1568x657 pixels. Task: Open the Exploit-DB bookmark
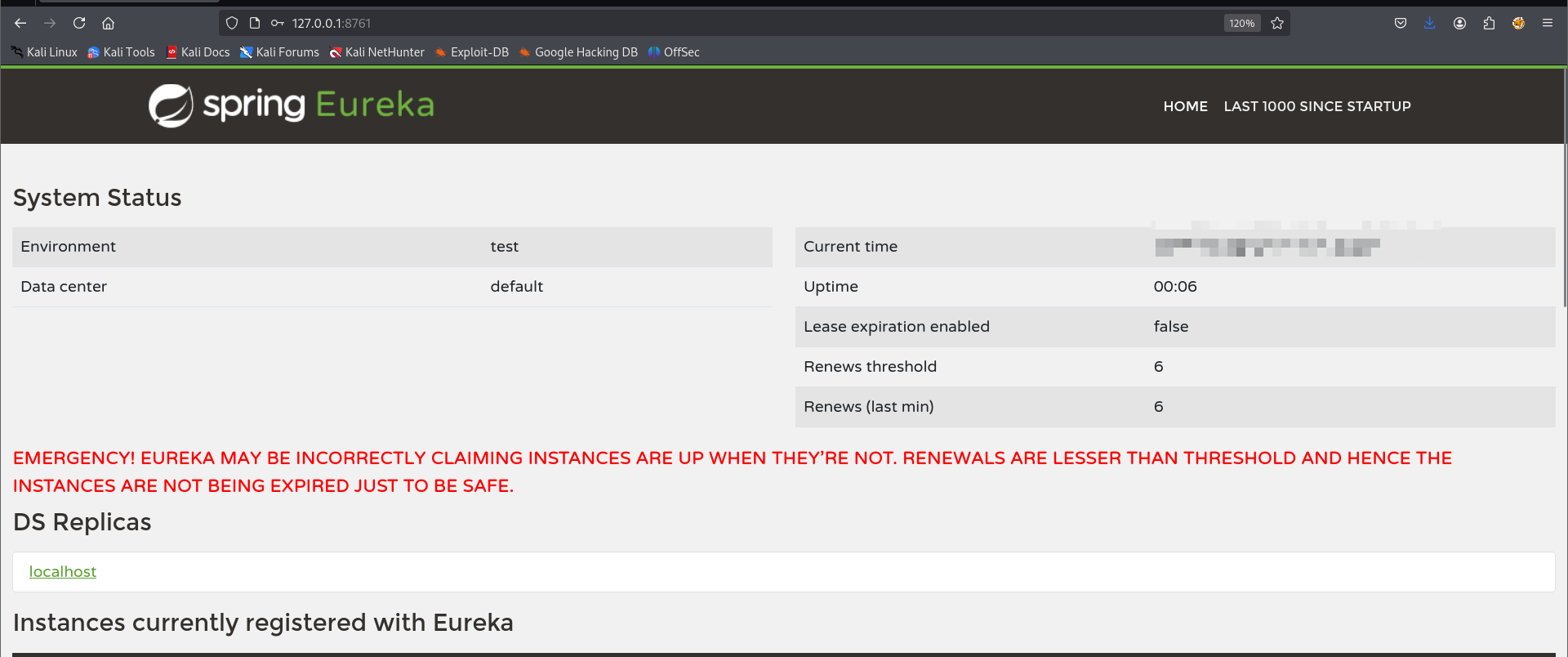471,52
